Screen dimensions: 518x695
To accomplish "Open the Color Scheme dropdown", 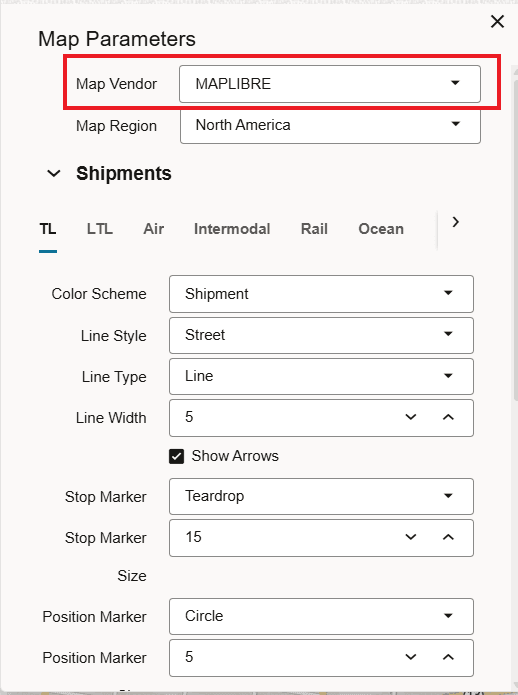I will pos(321,294).
